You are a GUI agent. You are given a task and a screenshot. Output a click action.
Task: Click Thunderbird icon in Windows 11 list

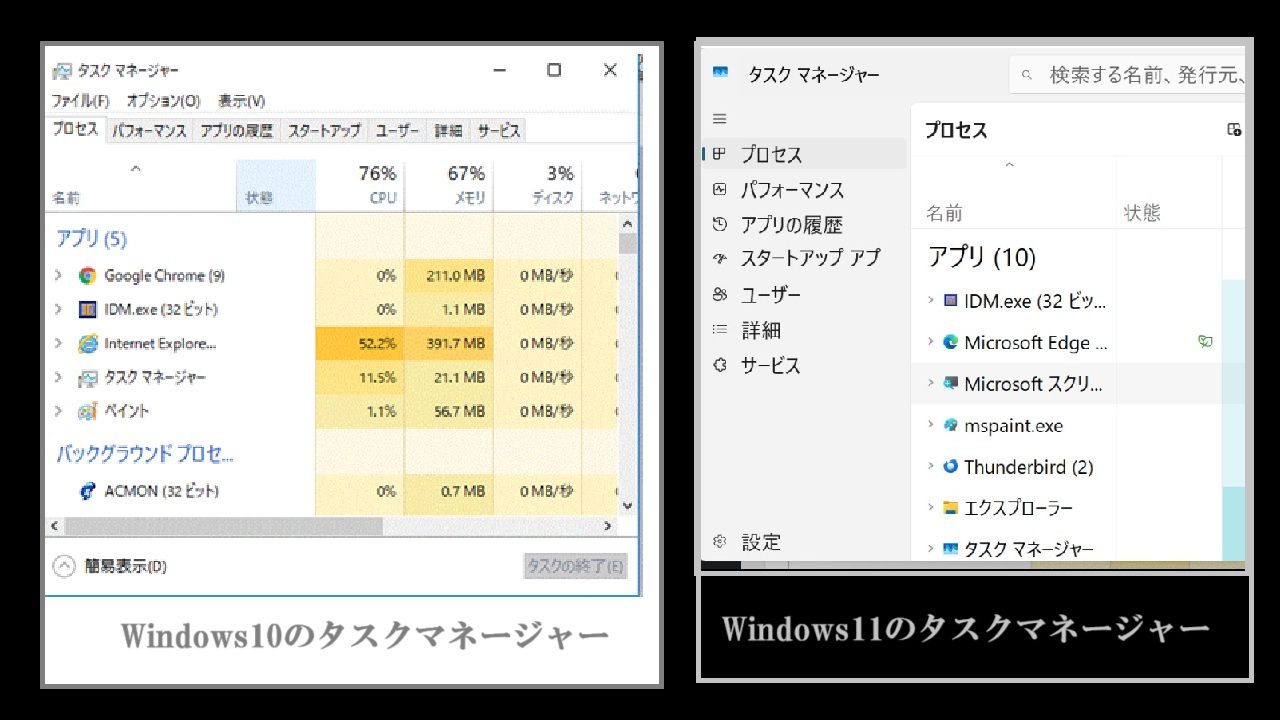coord(950,467)
